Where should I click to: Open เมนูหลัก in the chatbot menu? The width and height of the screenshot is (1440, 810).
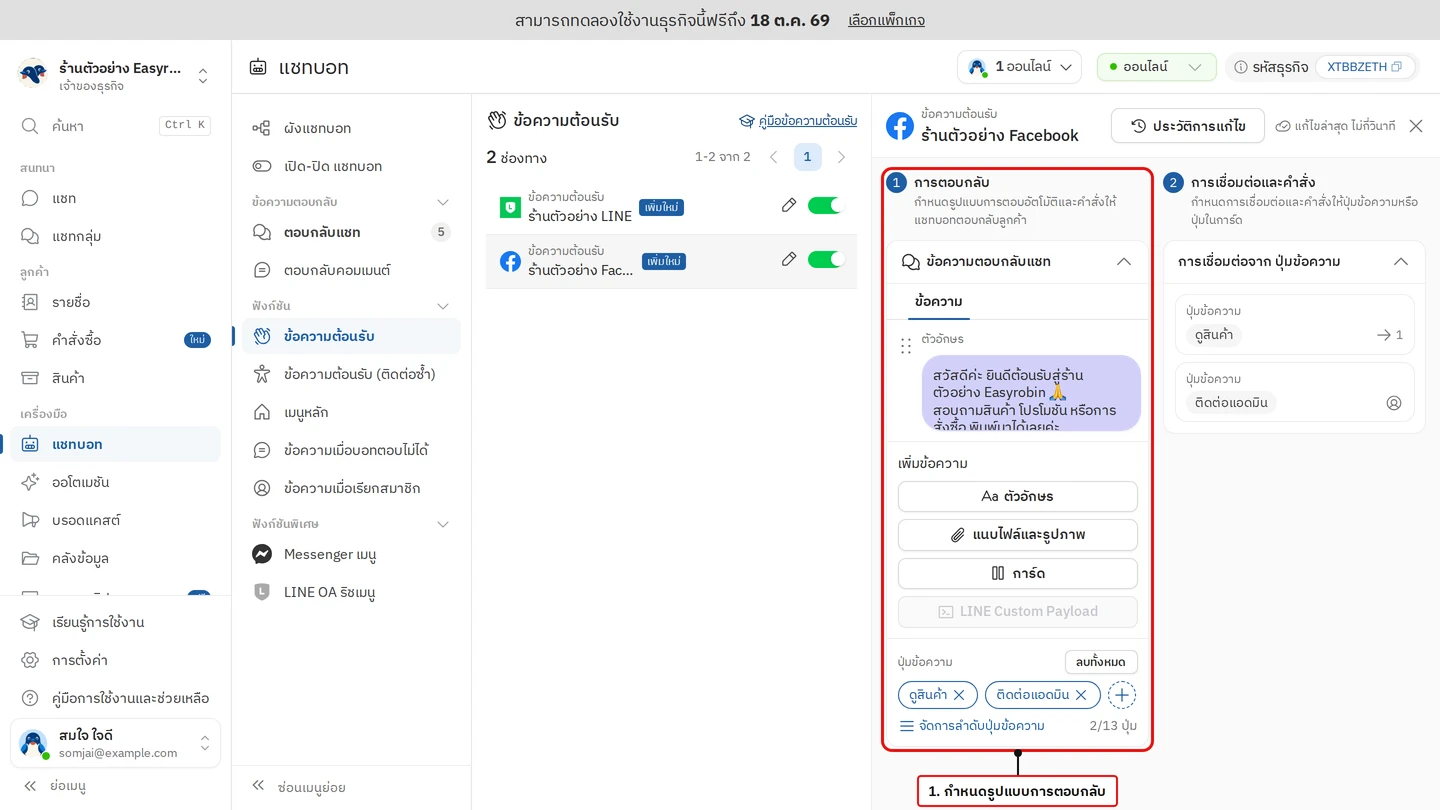(351, 412)
